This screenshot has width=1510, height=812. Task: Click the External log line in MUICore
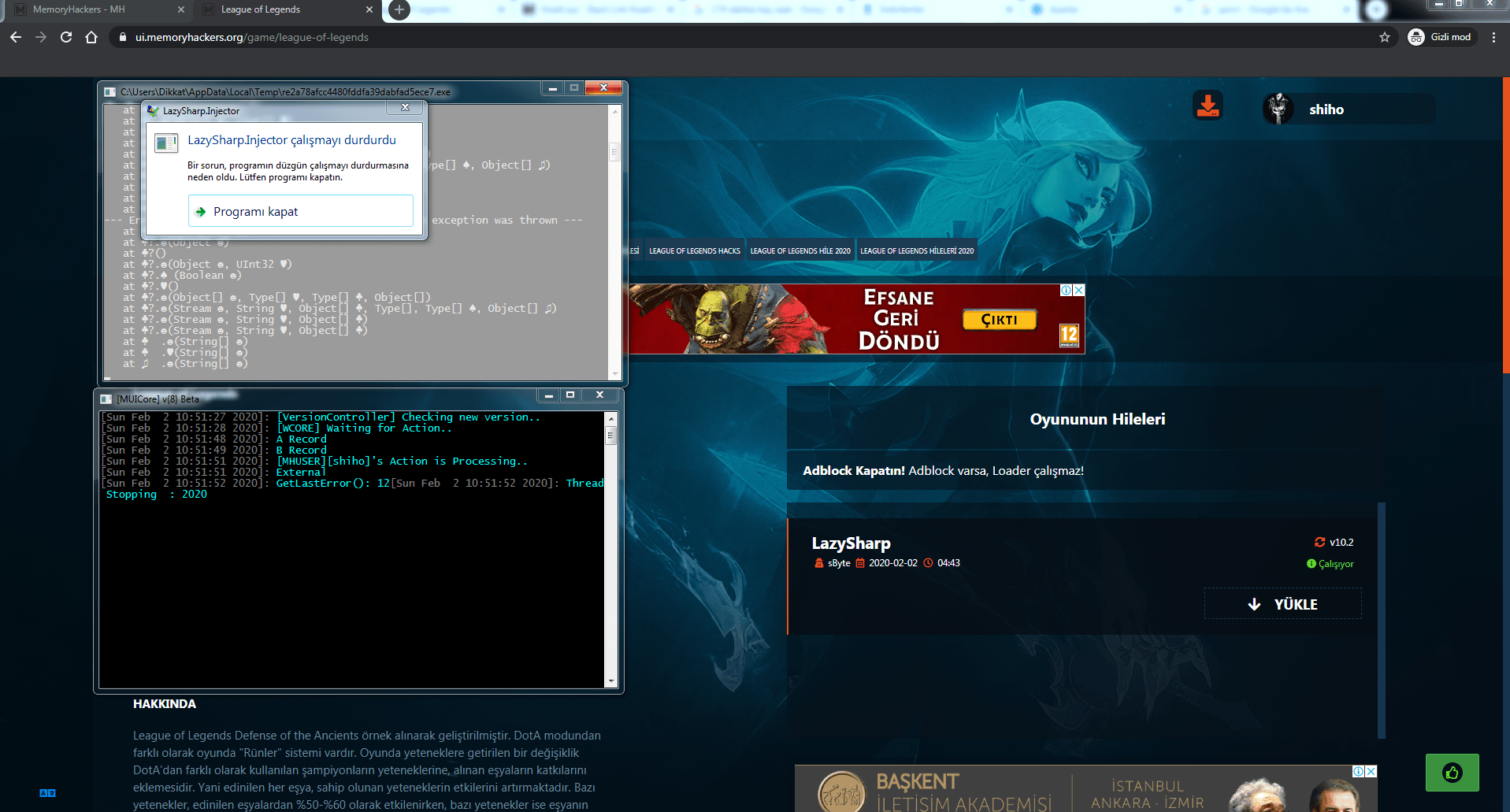300,472
